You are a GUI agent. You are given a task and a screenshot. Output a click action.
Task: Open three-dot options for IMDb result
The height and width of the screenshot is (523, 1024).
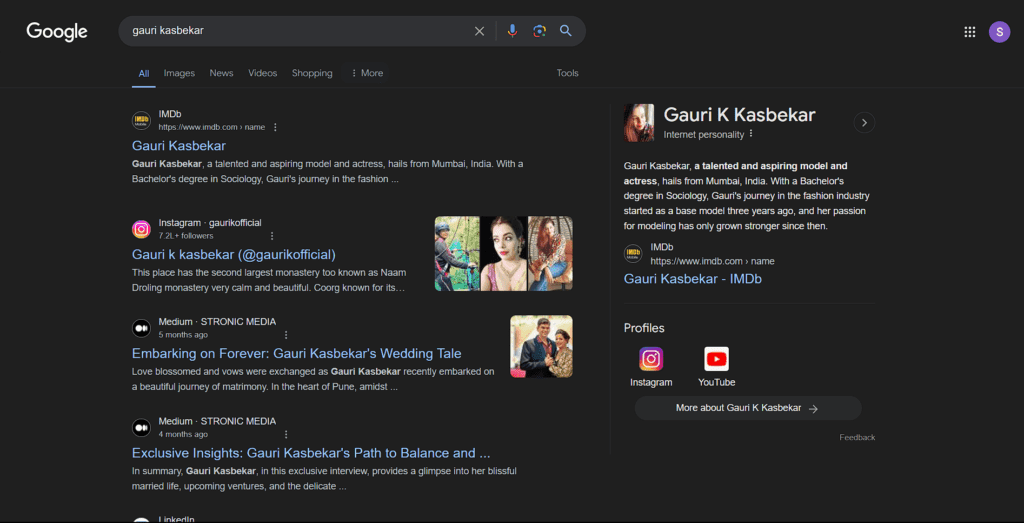click(x=275, y=127)
